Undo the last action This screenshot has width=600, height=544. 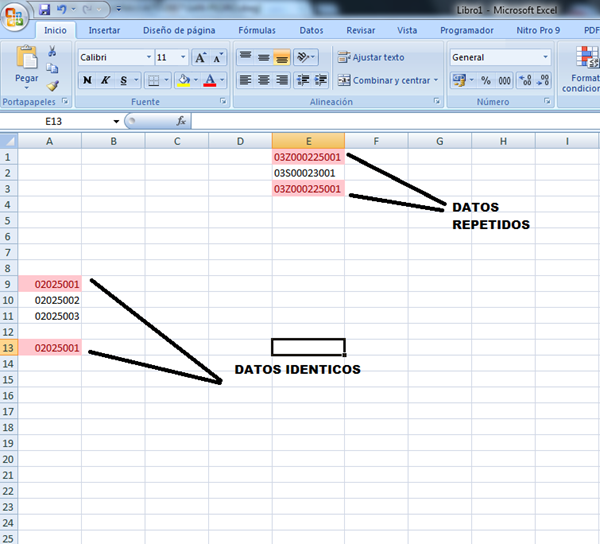[x=61, y=9]
